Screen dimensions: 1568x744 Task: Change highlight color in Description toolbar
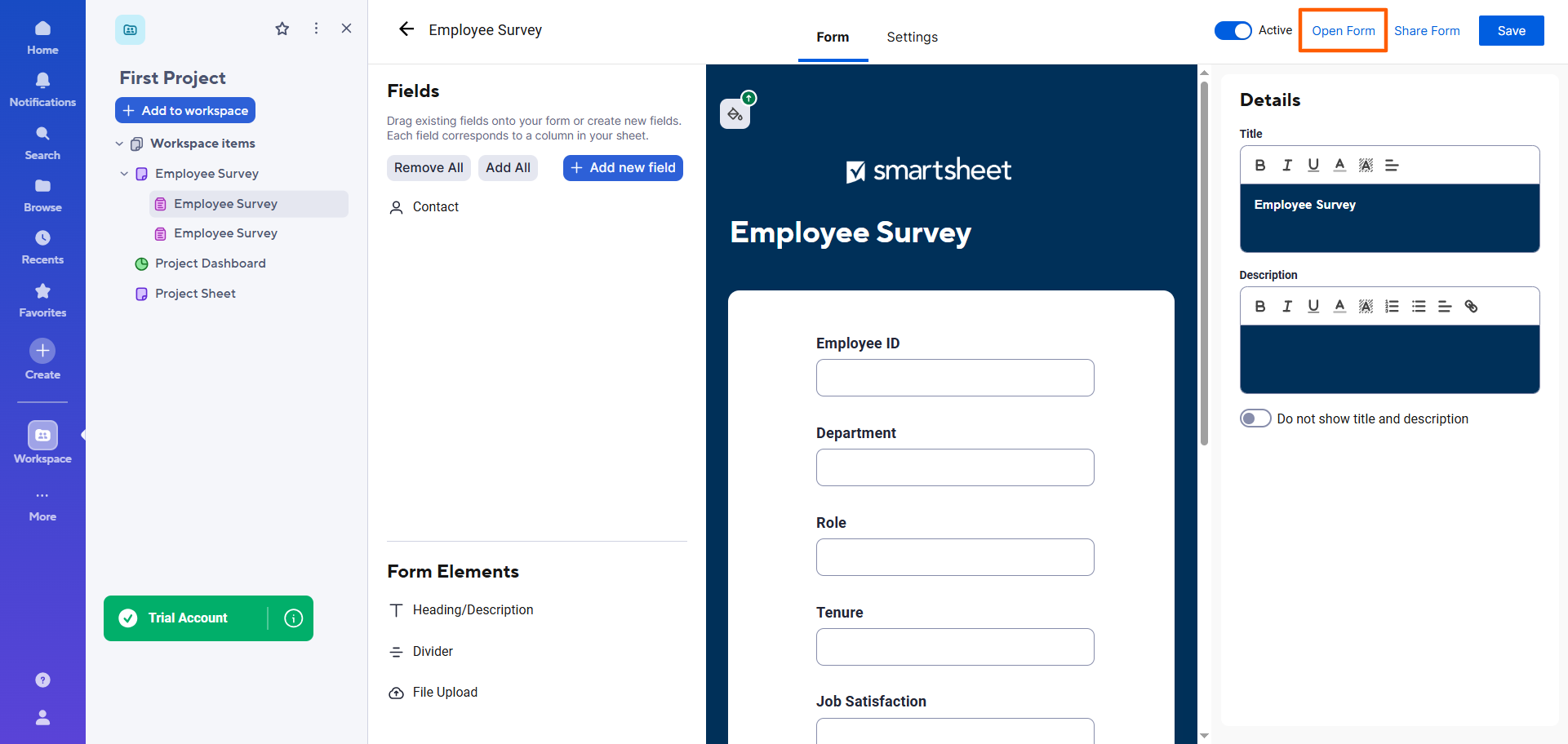click(x=1366, y=306)
